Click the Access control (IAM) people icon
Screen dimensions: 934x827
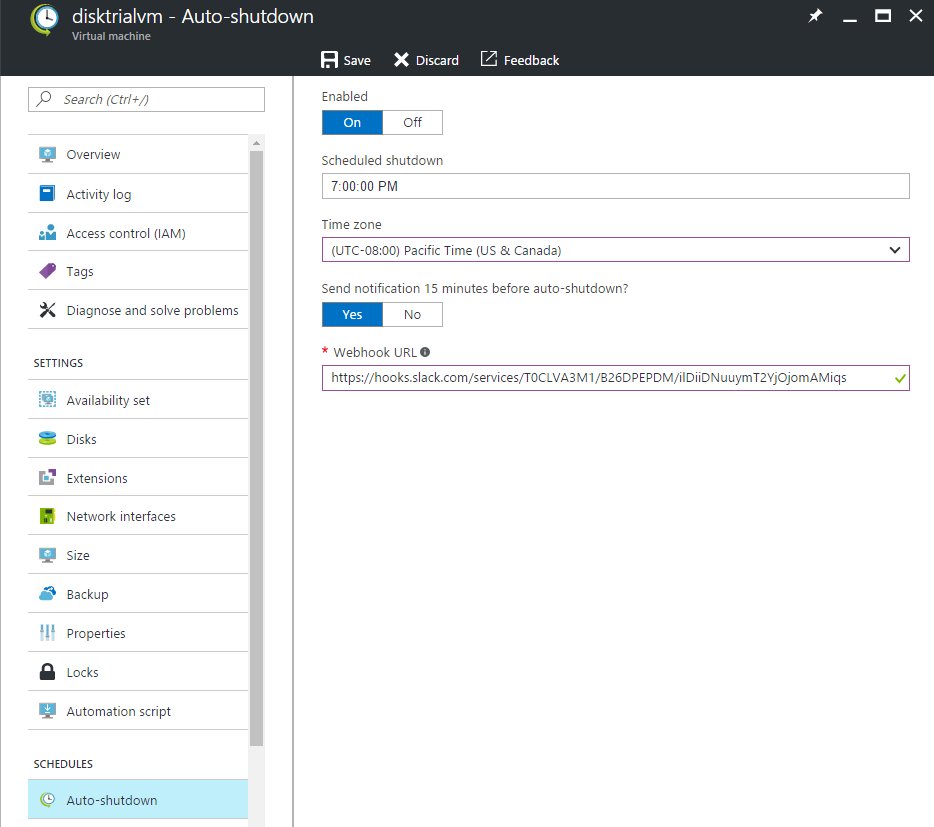point(47,233)
